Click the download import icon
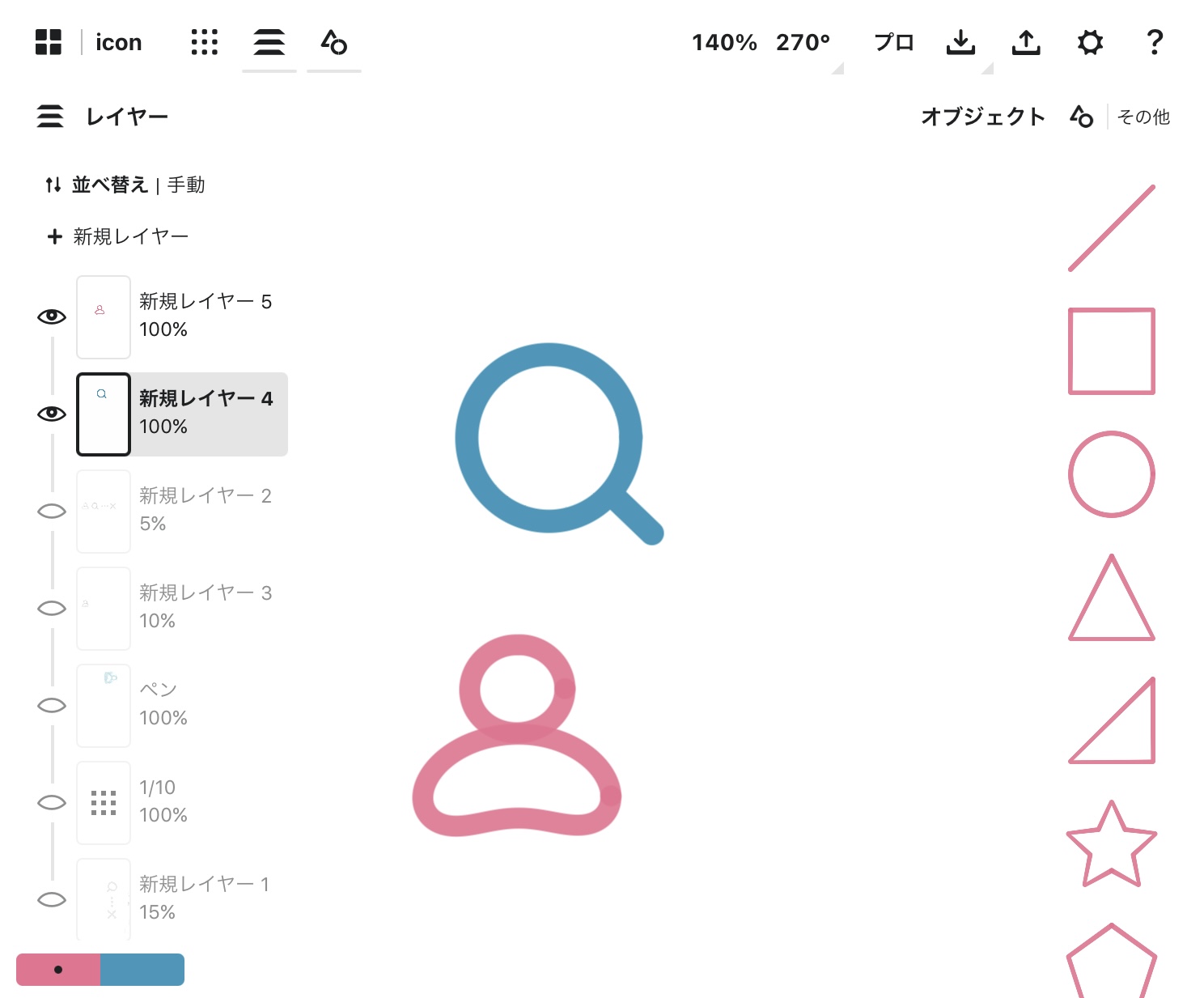Viewport: 1204px width, 998px height. (960, 42)
